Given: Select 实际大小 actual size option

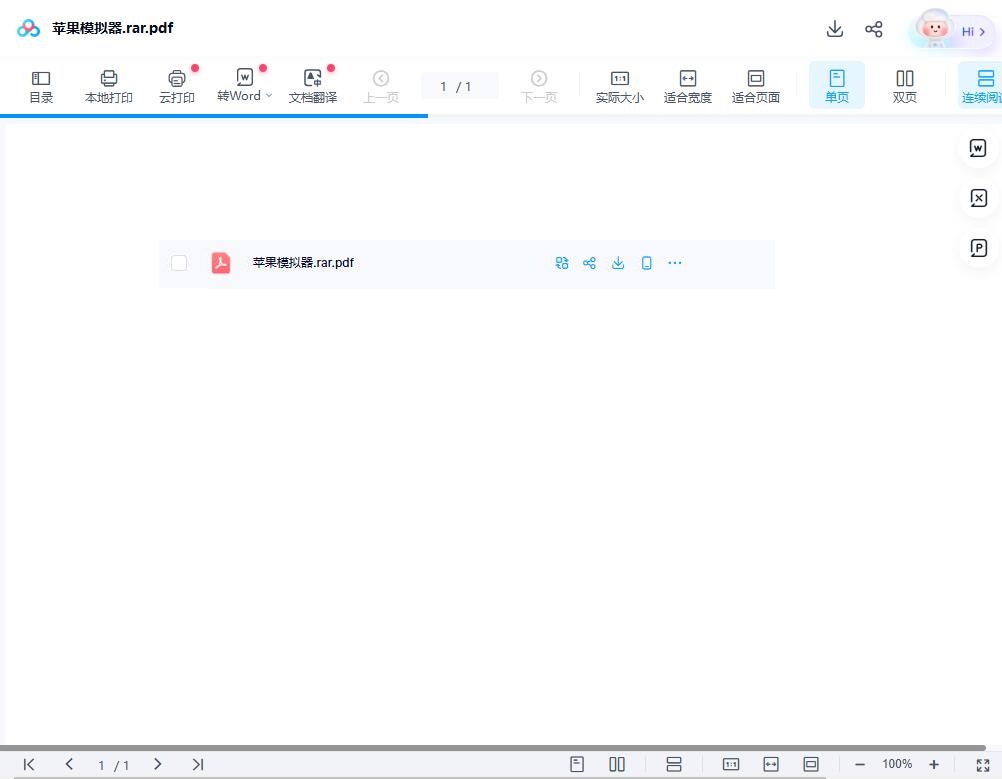Looking at the screenshot, I should pyautogui.click(x=620, y=86).
